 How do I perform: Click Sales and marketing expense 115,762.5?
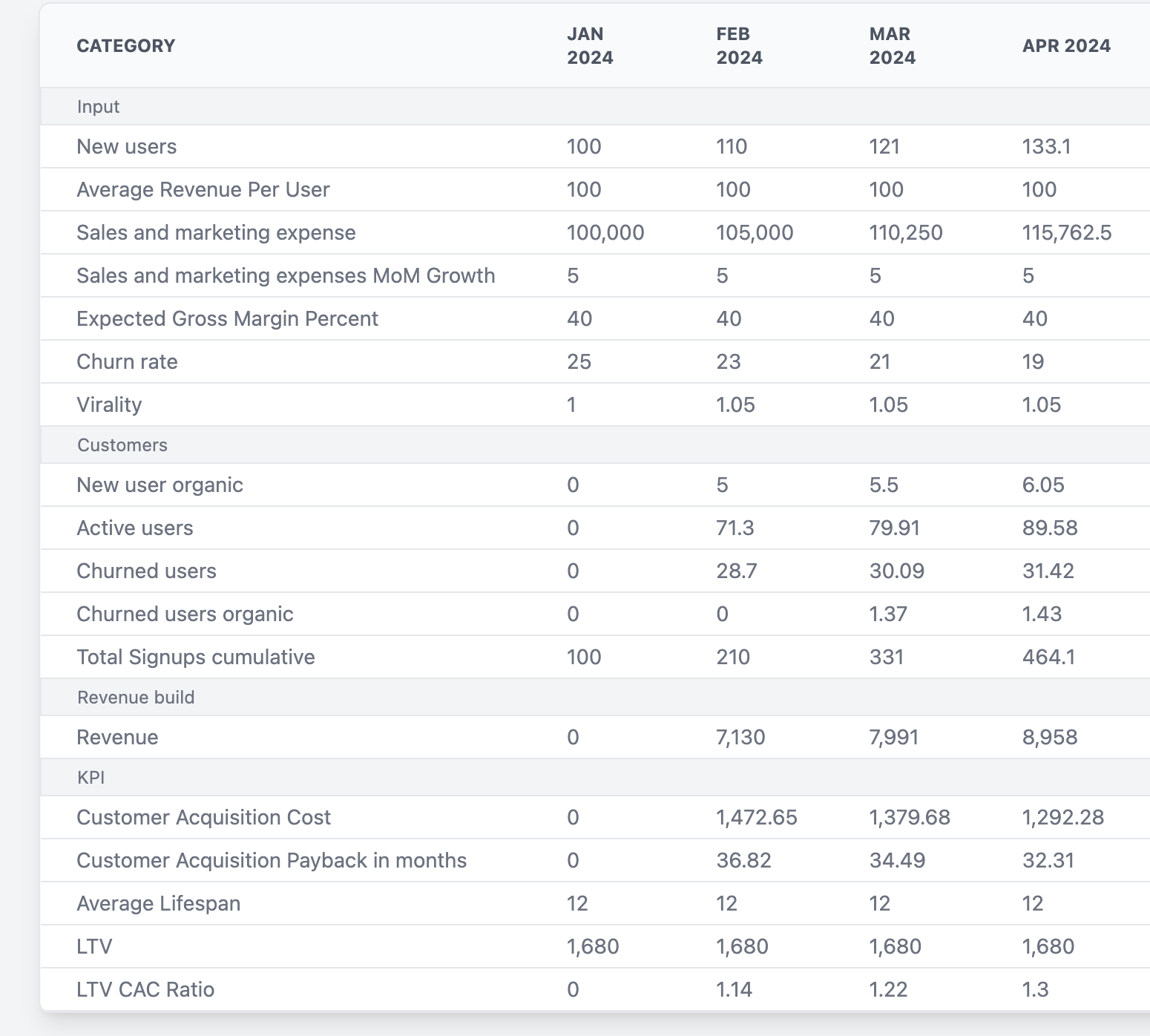[x=1067, y=232]
